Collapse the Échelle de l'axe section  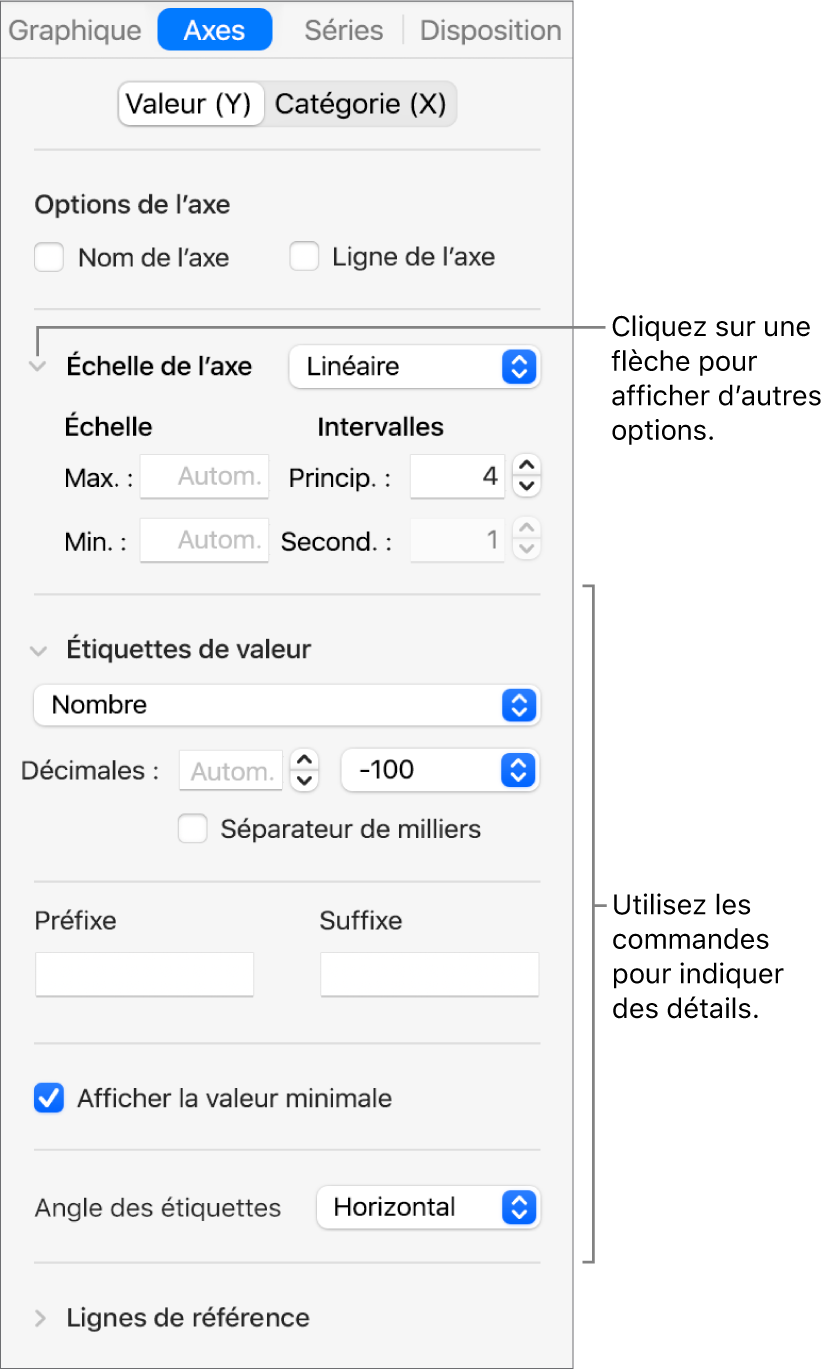39,367
